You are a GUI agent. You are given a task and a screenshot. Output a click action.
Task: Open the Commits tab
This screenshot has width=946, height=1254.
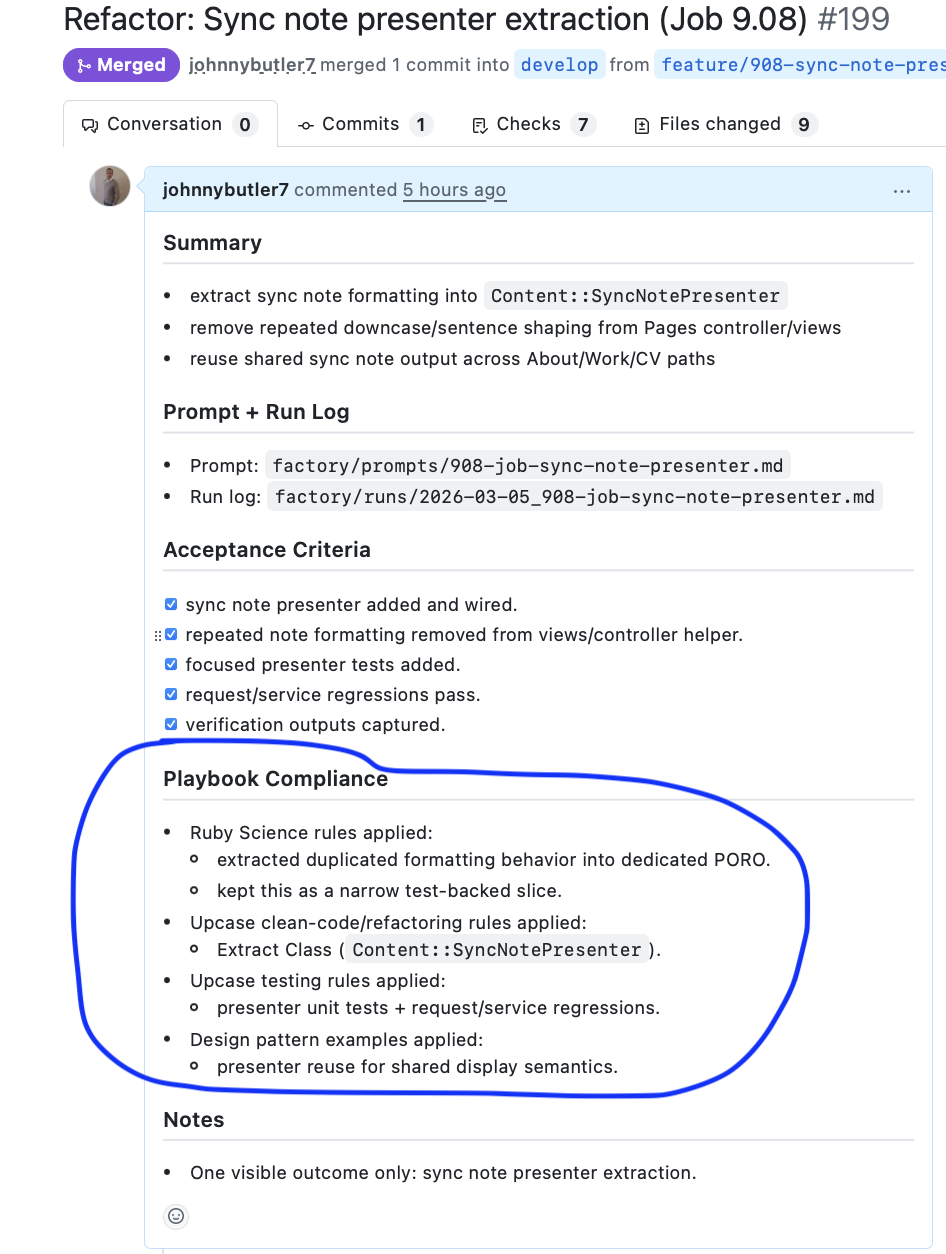point(364,124)
